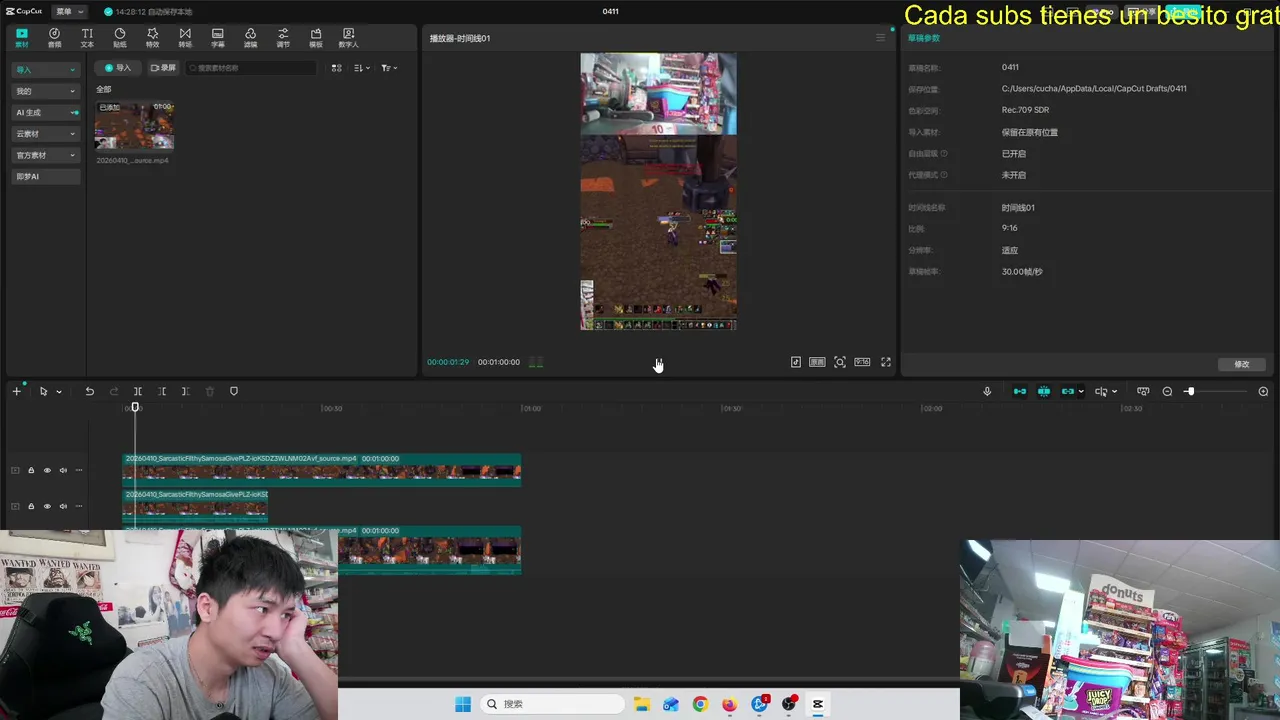Toggle clip linkage on the timeline
1280x720 pixels.
tap(1068, 391)
